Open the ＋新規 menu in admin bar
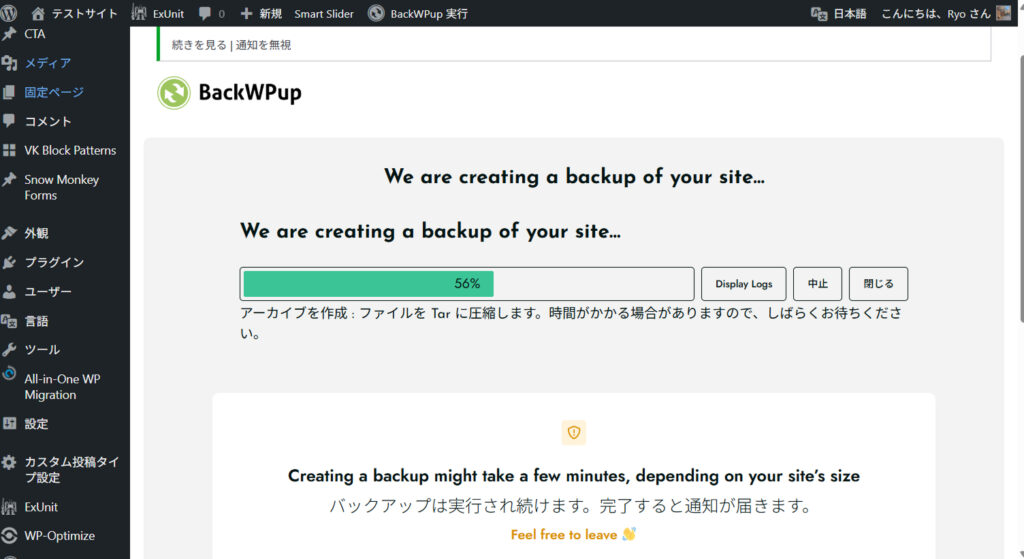Screen dimensions: 1024x559 (261, 14)
